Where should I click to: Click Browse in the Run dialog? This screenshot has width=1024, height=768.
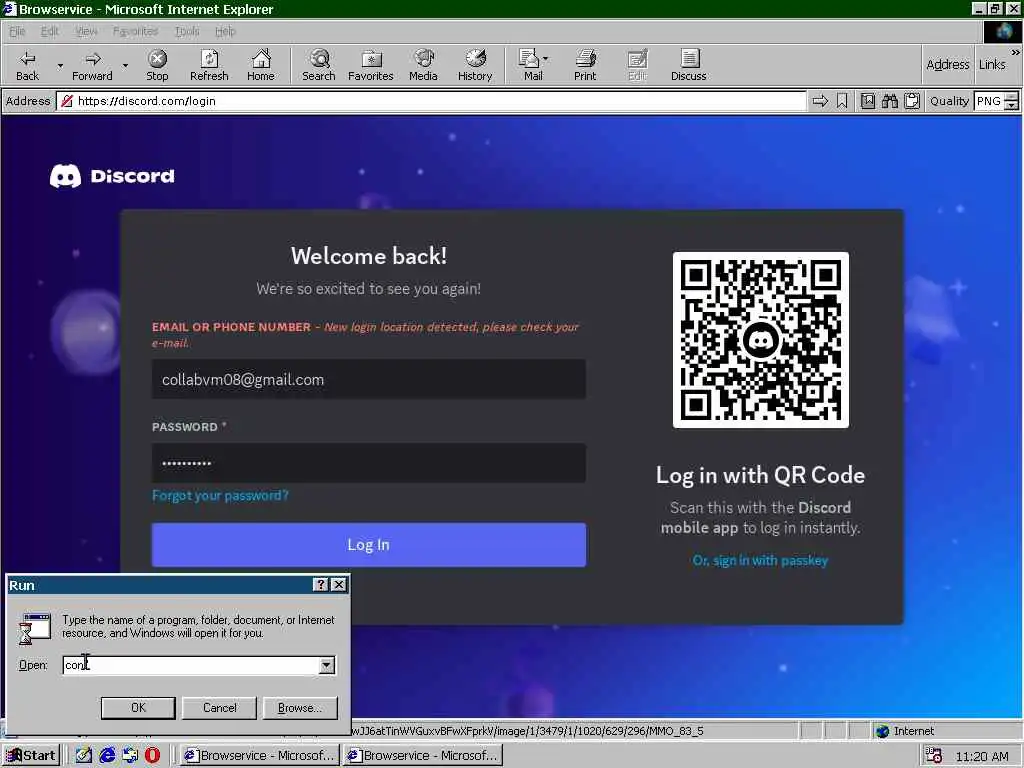point(300,708)
